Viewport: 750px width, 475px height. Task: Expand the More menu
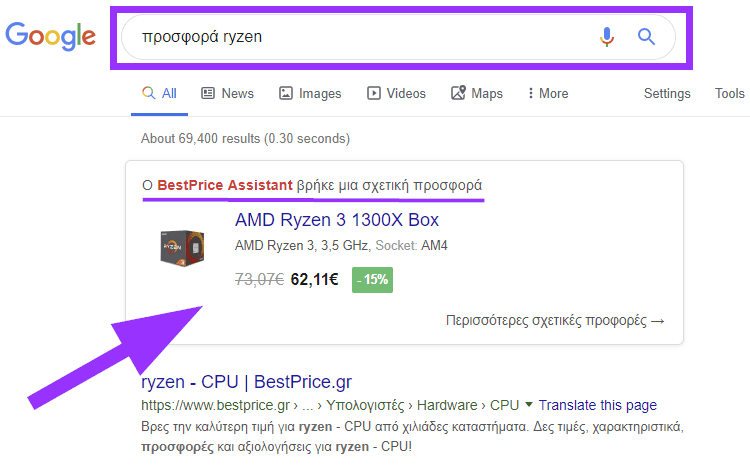pyautogui.click(x=548, y=93)
